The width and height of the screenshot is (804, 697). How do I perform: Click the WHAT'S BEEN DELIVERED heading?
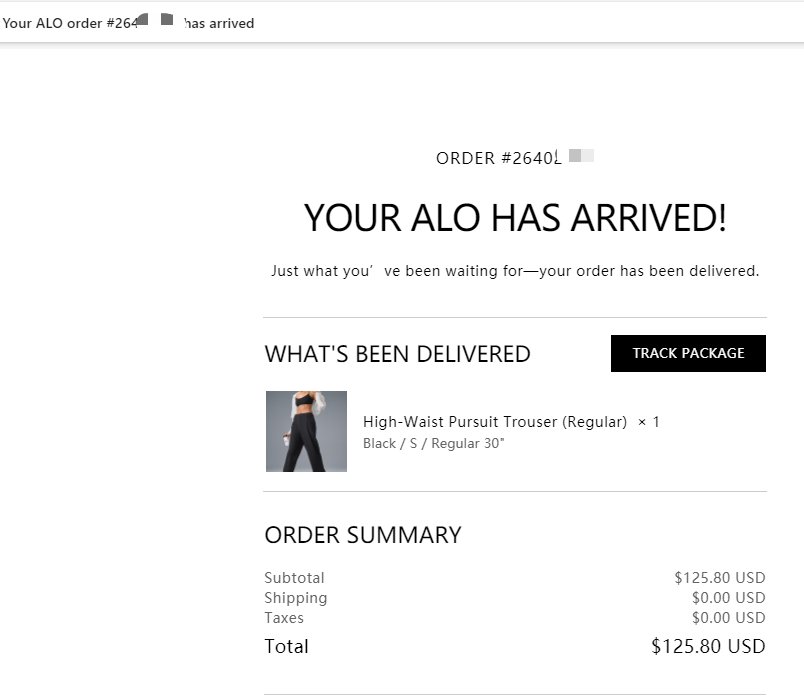397,354
